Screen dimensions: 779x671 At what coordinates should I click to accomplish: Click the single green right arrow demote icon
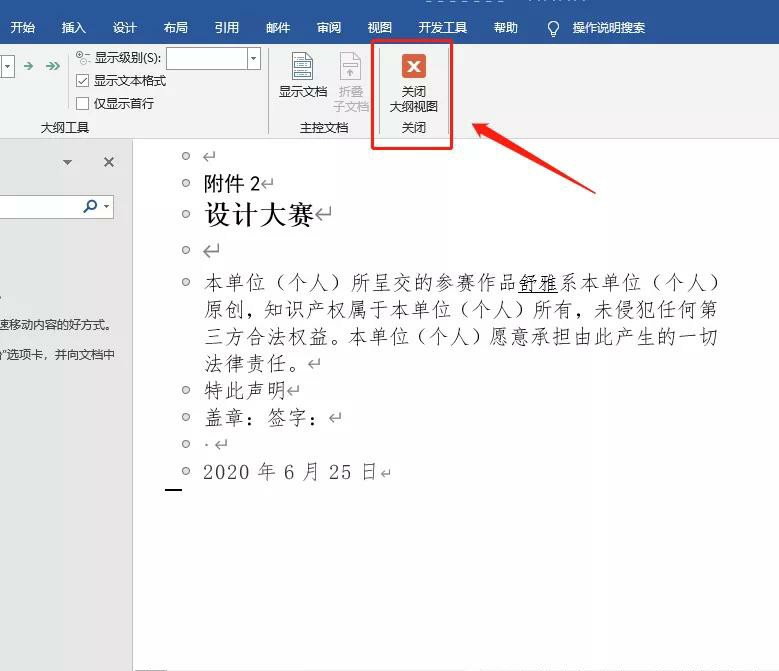pos(29,66)
